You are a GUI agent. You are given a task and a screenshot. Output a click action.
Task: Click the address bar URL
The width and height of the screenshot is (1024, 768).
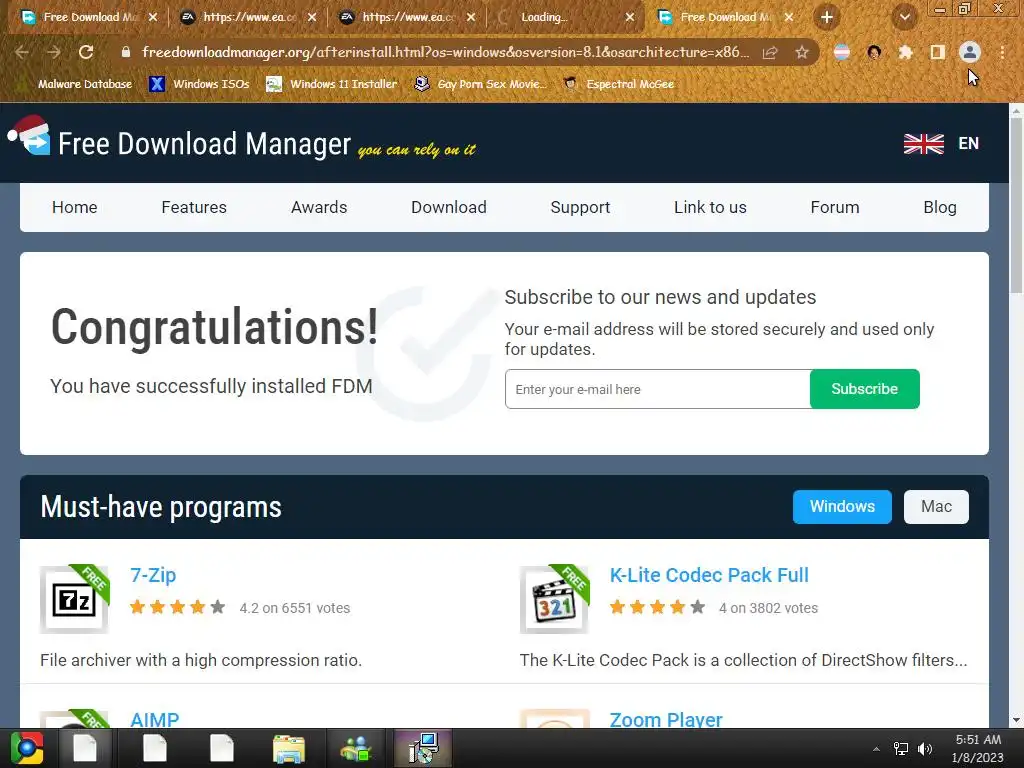[445, 52]
